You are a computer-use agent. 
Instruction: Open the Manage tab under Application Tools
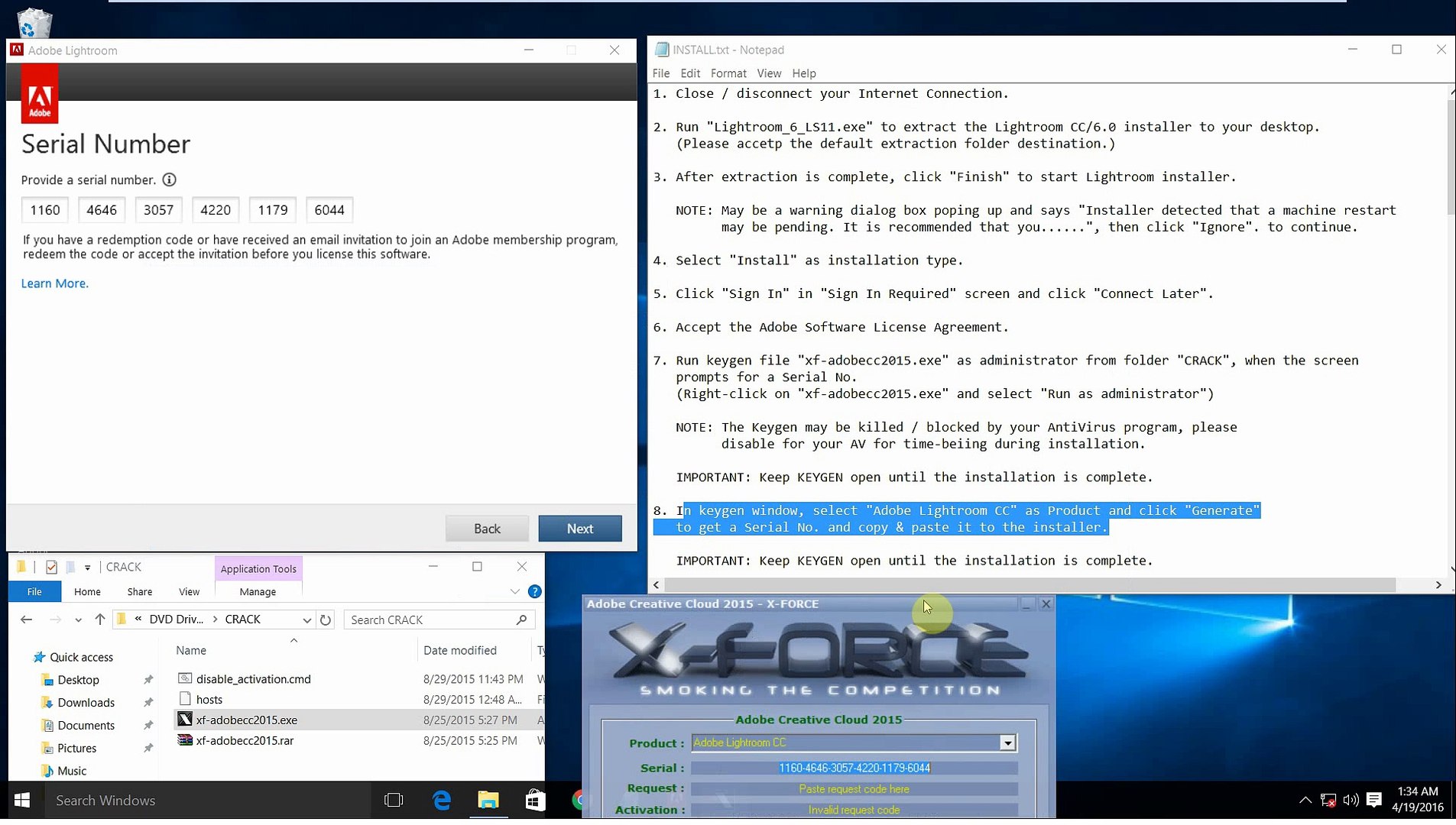point(258,592)
